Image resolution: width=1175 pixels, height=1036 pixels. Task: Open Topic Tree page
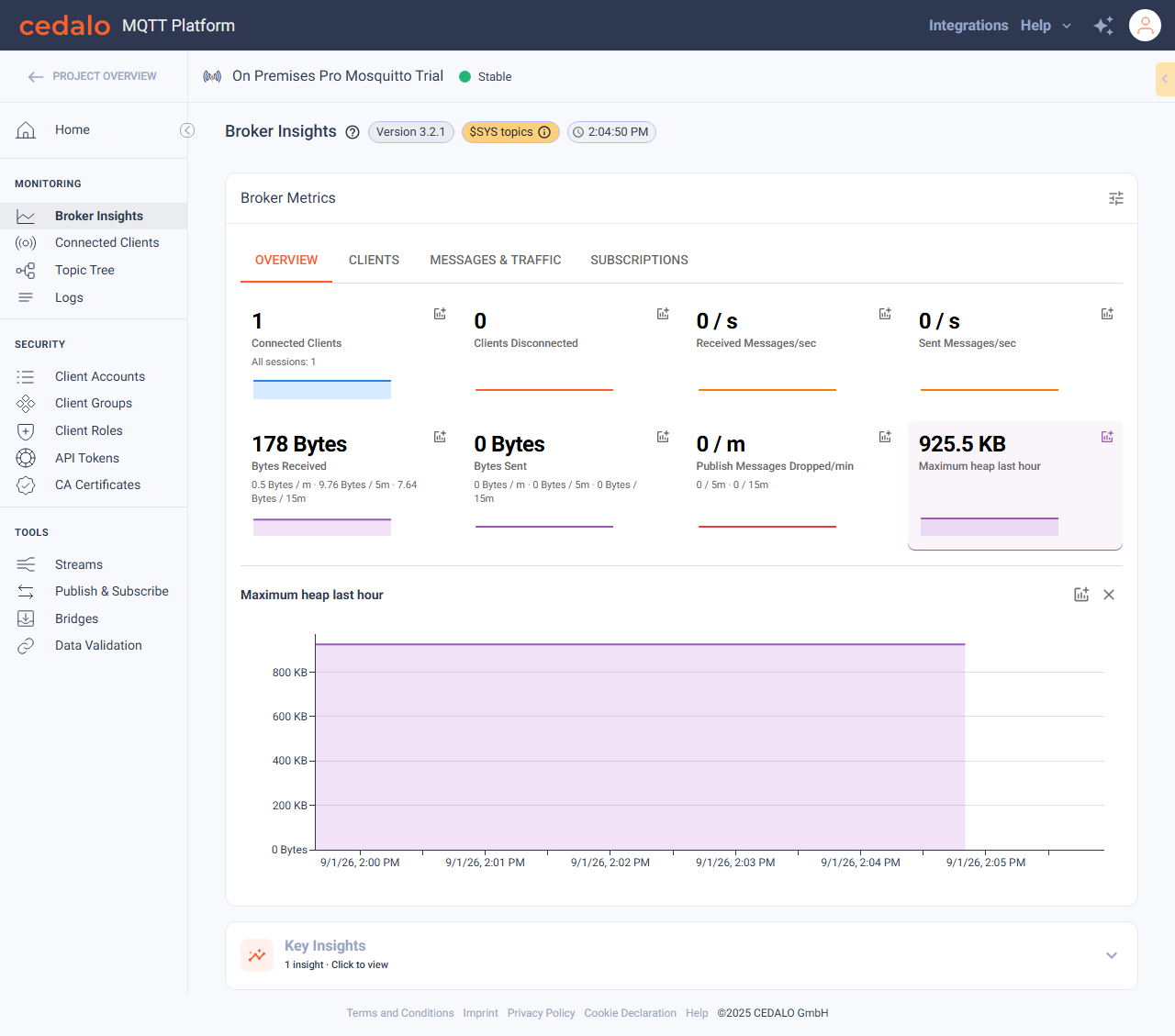pos(94,270)
